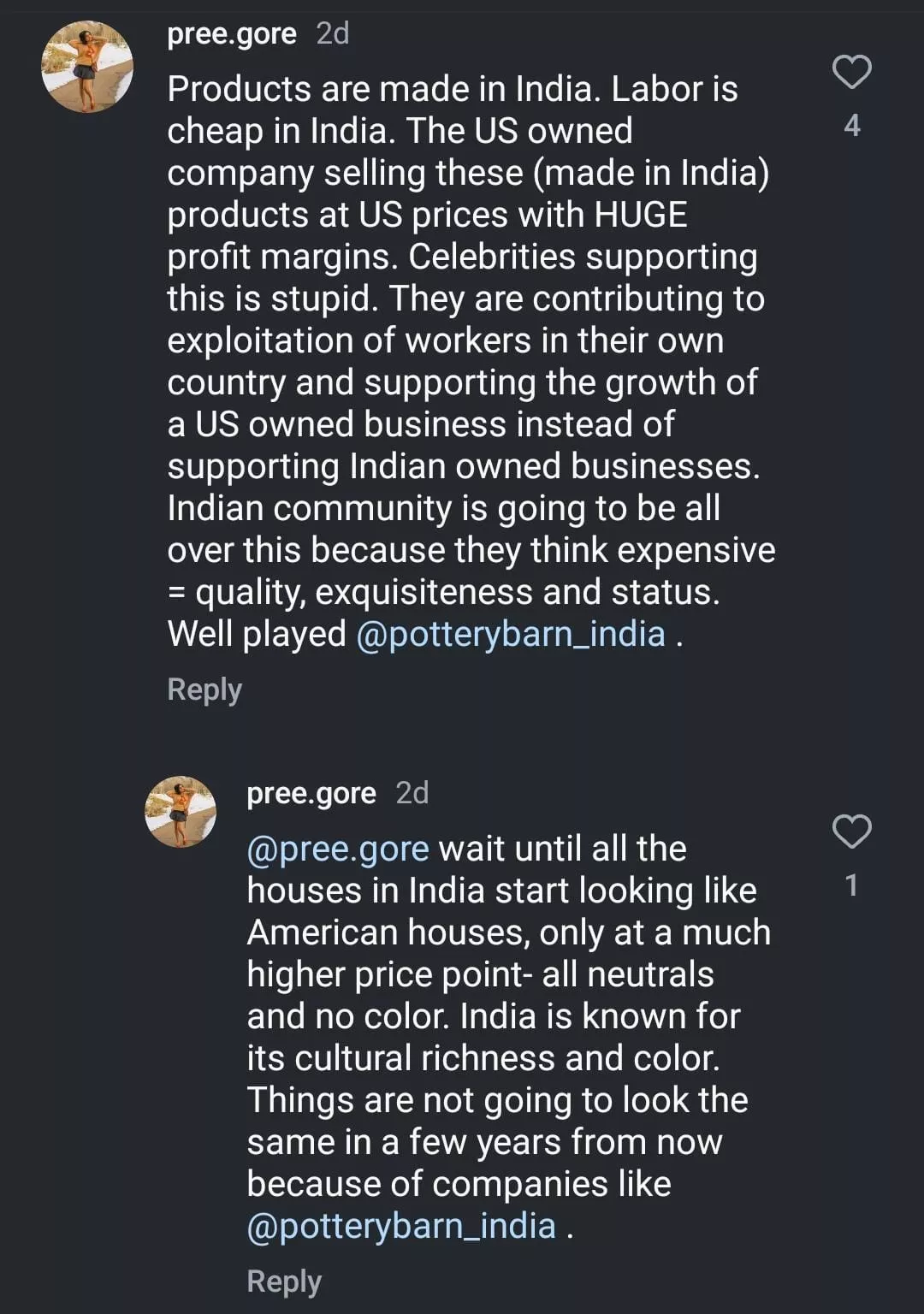924x1314 pixels.
Task: Click the @pree.gore mention in the reply text
Action: (x=338, y=849)
